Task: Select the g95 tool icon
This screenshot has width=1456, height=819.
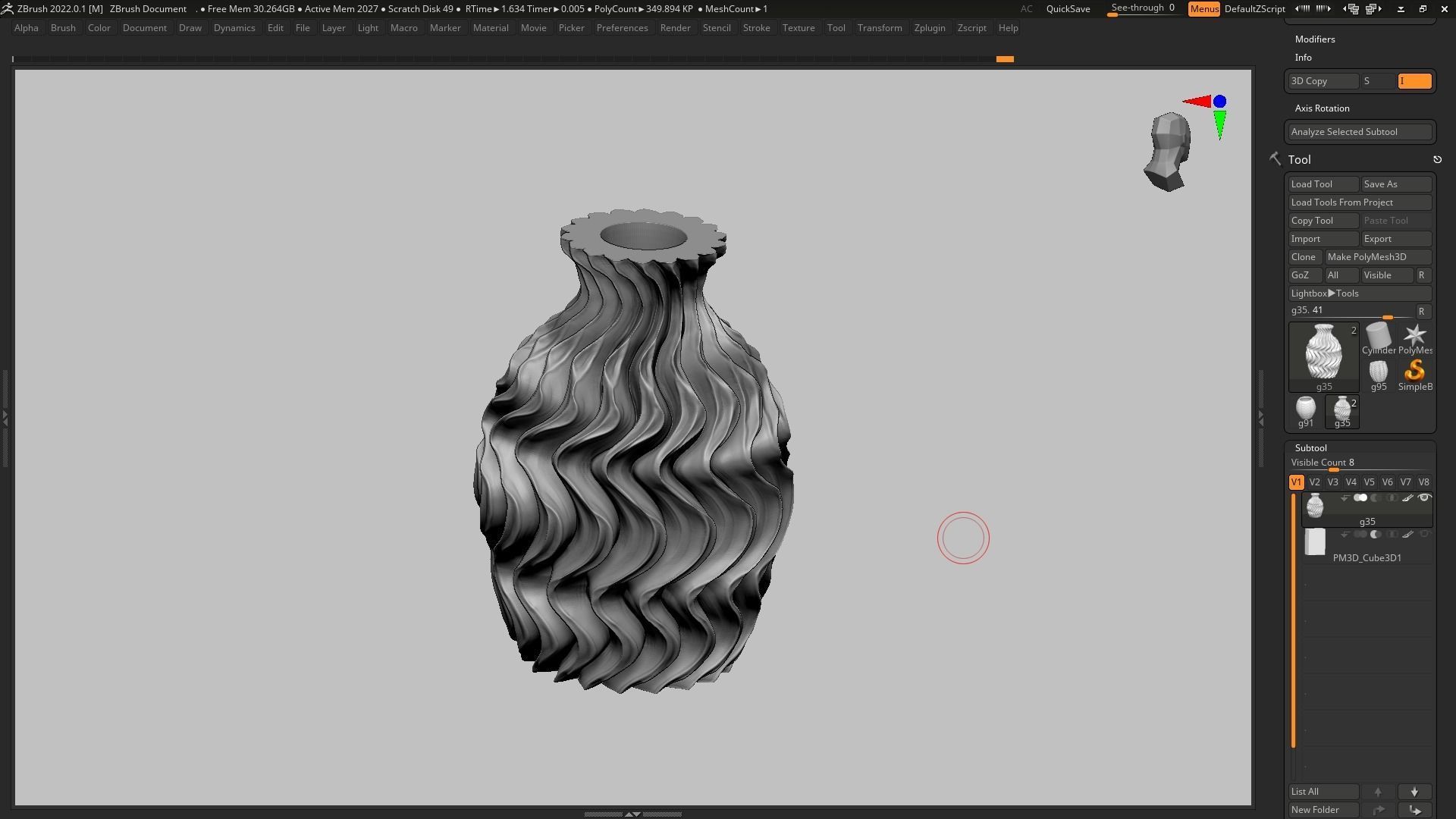Action: point(1378,375)
